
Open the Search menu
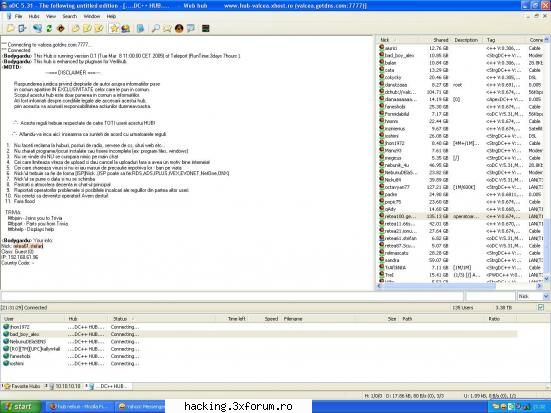[x=69, y=16]
